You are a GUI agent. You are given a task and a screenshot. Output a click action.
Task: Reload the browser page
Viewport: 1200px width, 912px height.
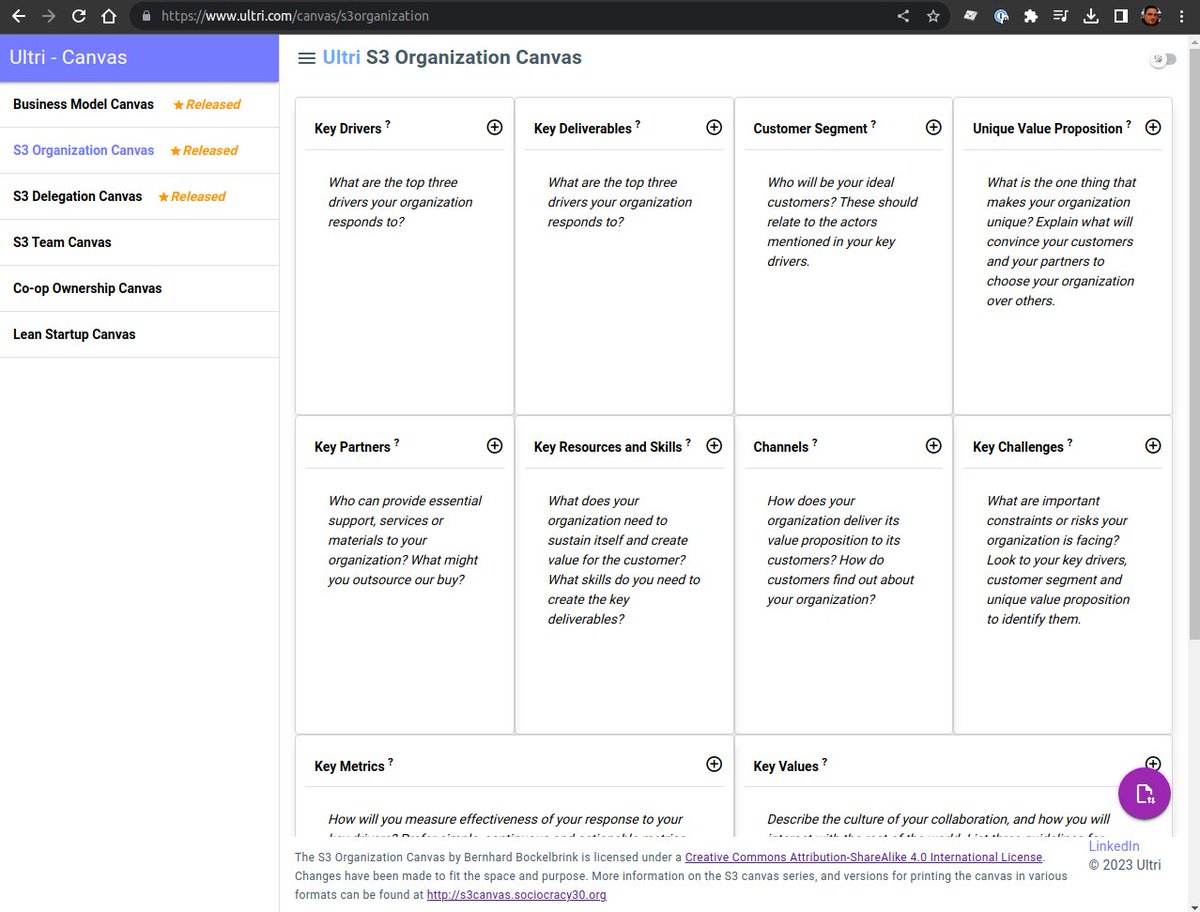pyautogui.click(x=79, y=16)
